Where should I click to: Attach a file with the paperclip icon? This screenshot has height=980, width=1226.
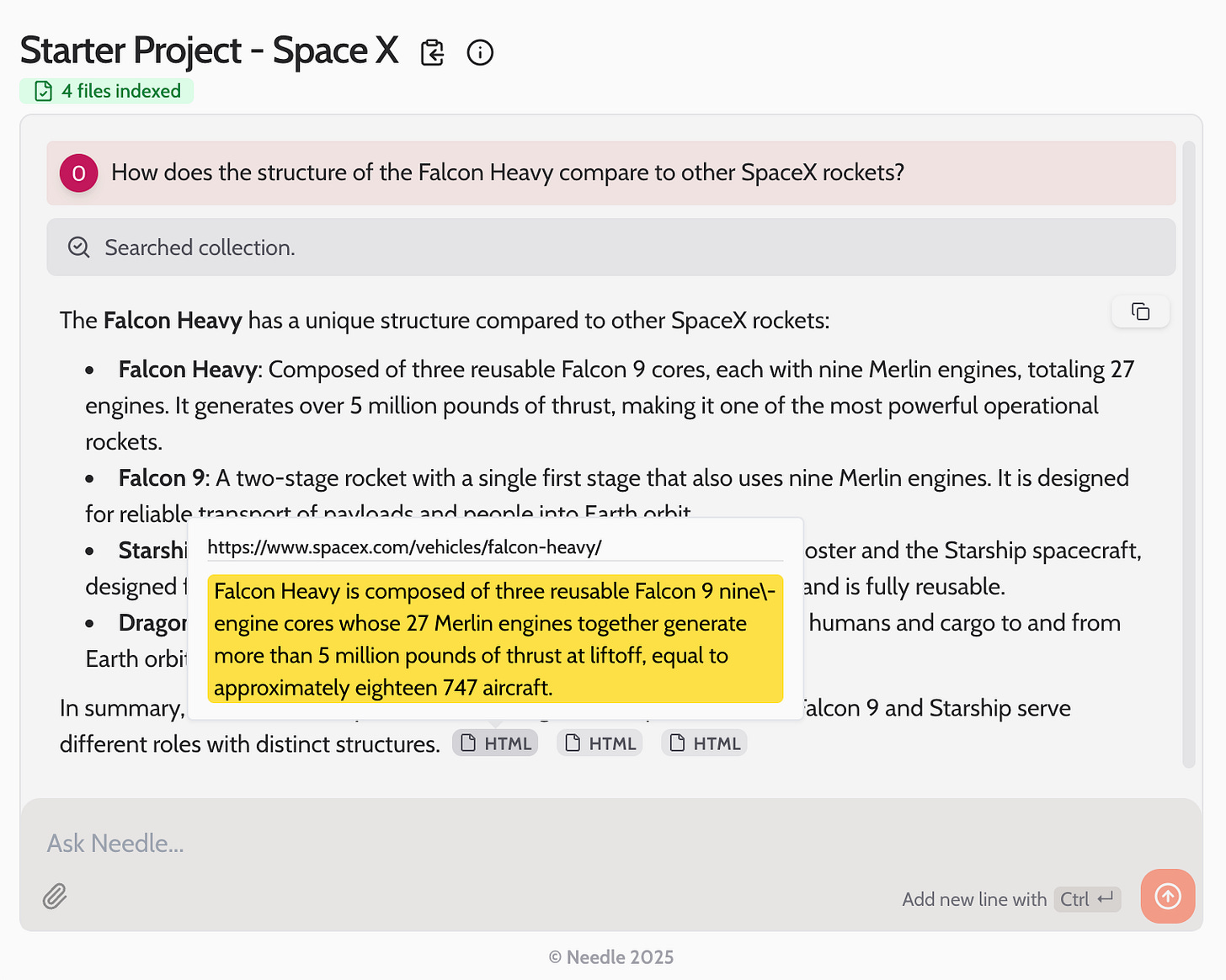55,897
